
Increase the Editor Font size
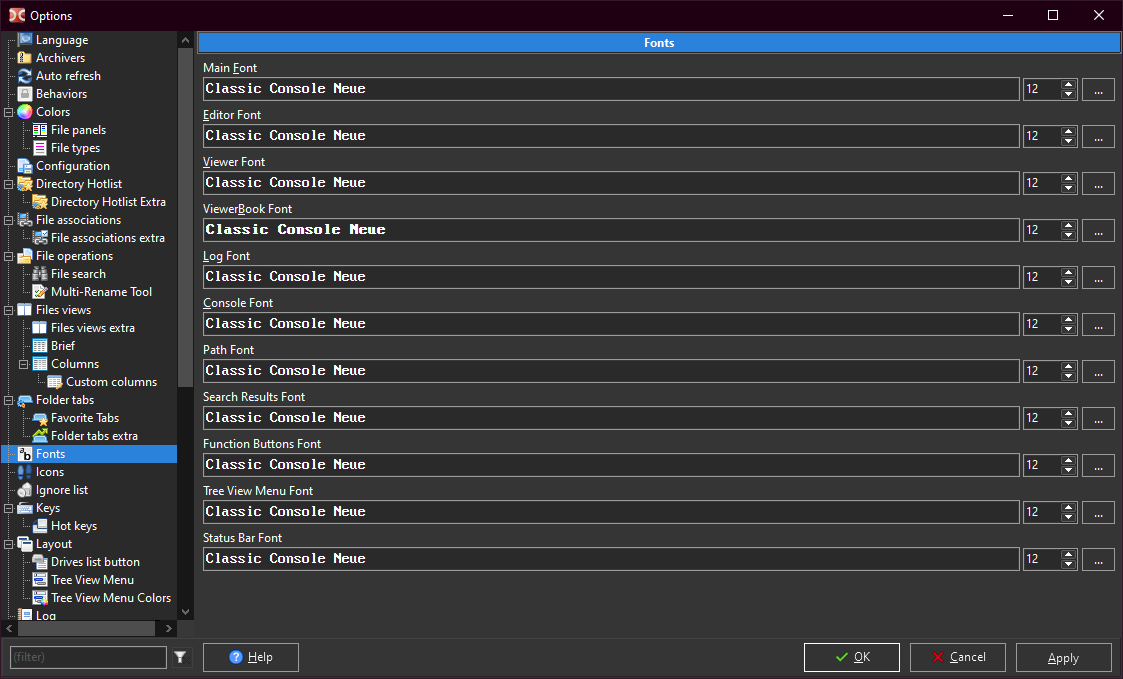coord(1069,131)
